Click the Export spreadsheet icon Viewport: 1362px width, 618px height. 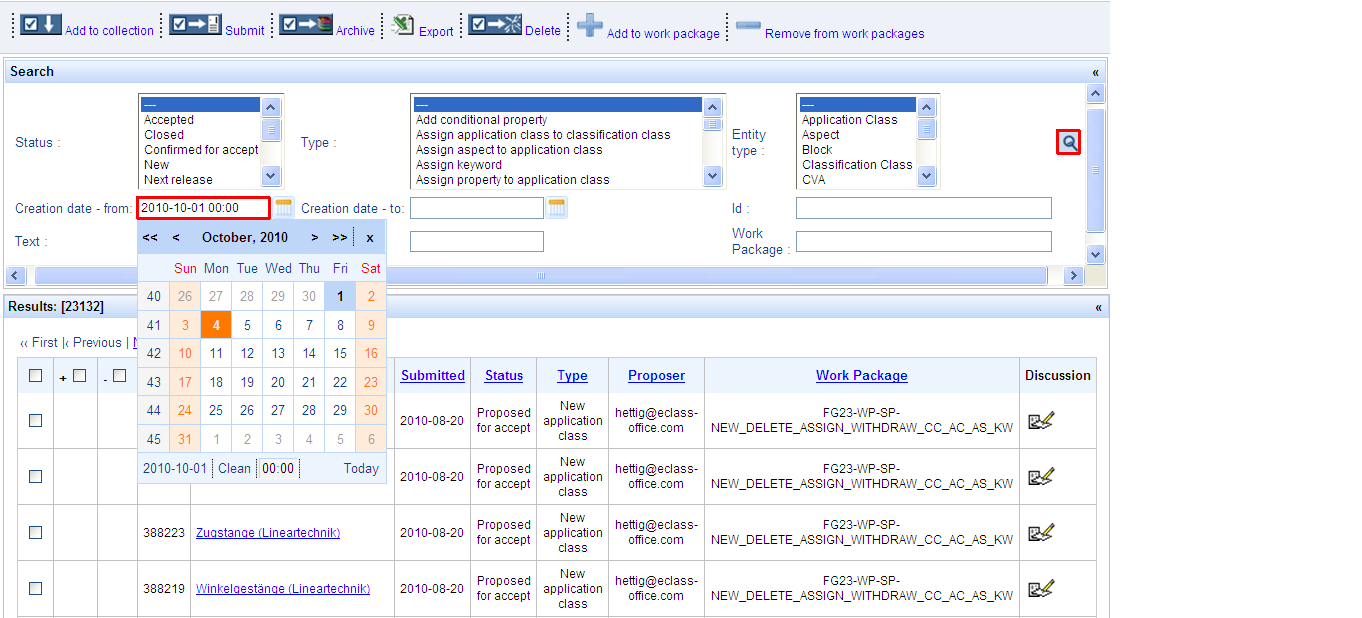click(x=402, y=25)
